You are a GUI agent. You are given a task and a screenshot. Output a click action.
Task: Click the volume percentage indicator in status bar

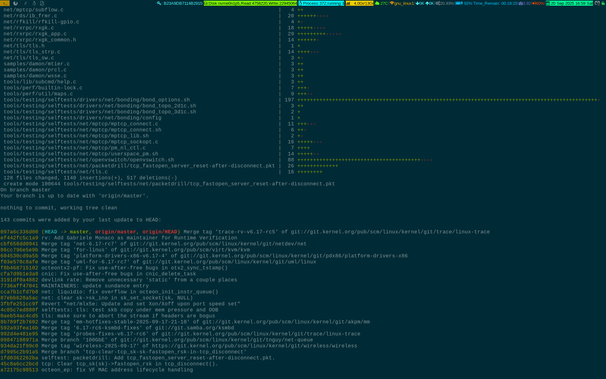coord(444,3)
